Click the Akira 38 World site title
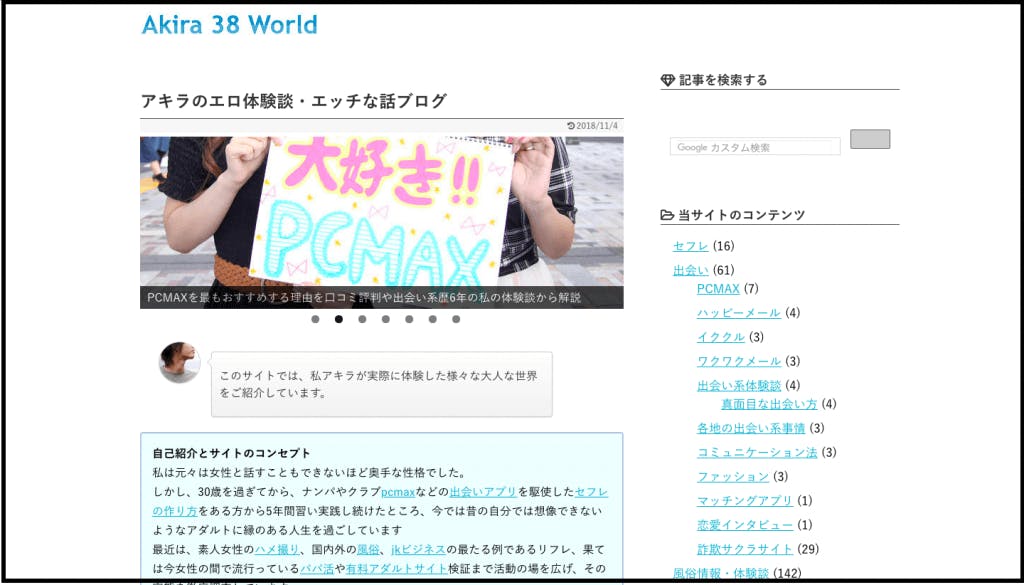 [229, 25]
